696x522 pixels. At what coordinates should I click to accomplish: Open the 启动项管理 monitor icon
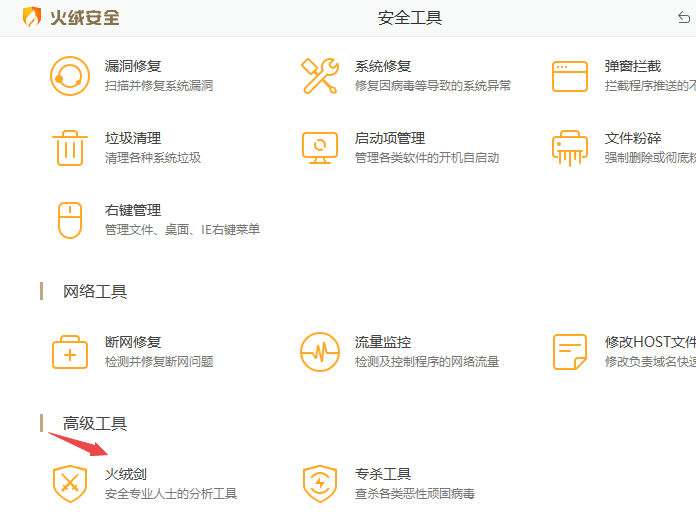coord(320,148)
